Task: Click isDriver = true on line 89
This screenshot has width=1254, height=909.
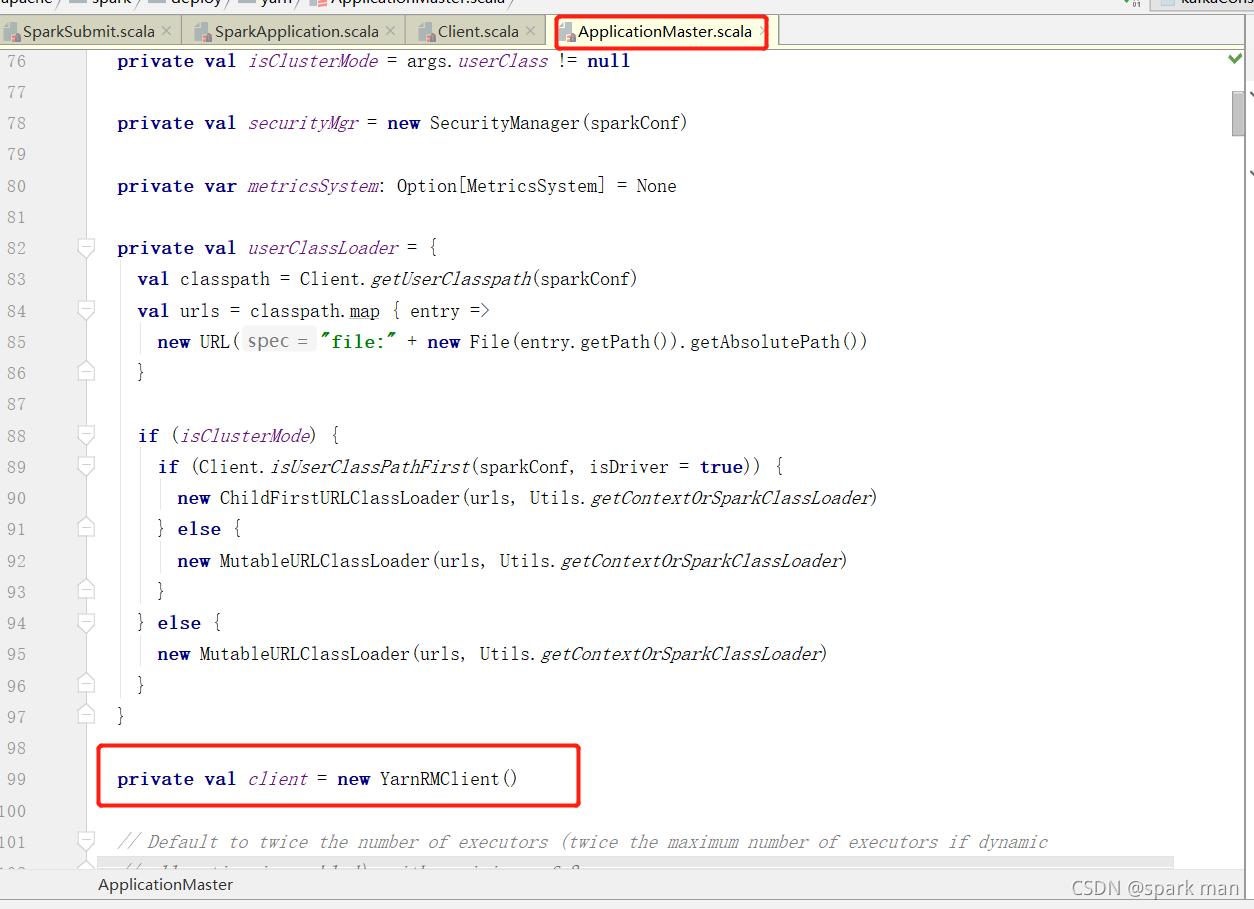Action: click(667, 467)
